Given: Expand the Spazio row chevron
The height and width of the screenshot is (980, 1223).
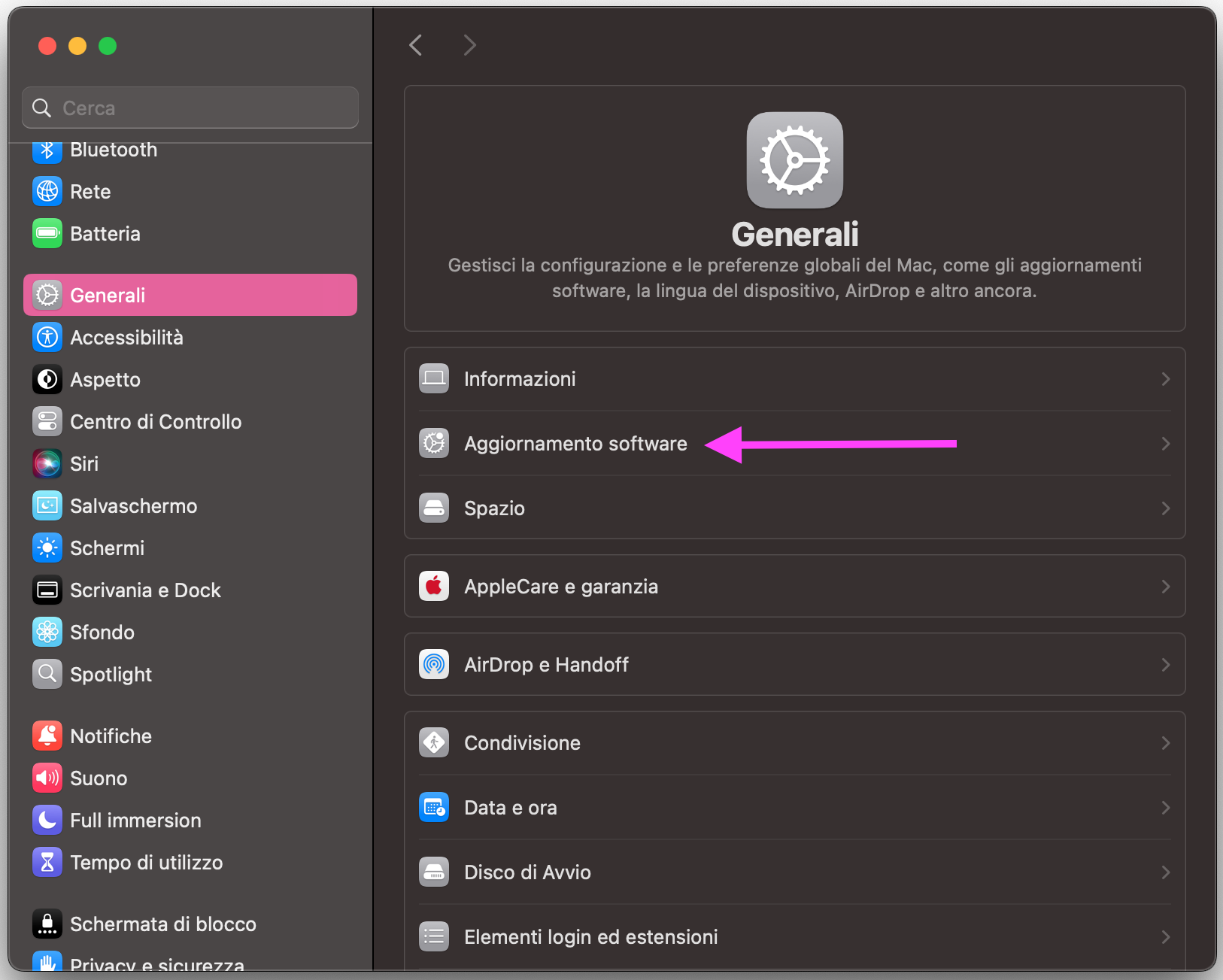Looking at the screenshot, I should [1165, 508].
